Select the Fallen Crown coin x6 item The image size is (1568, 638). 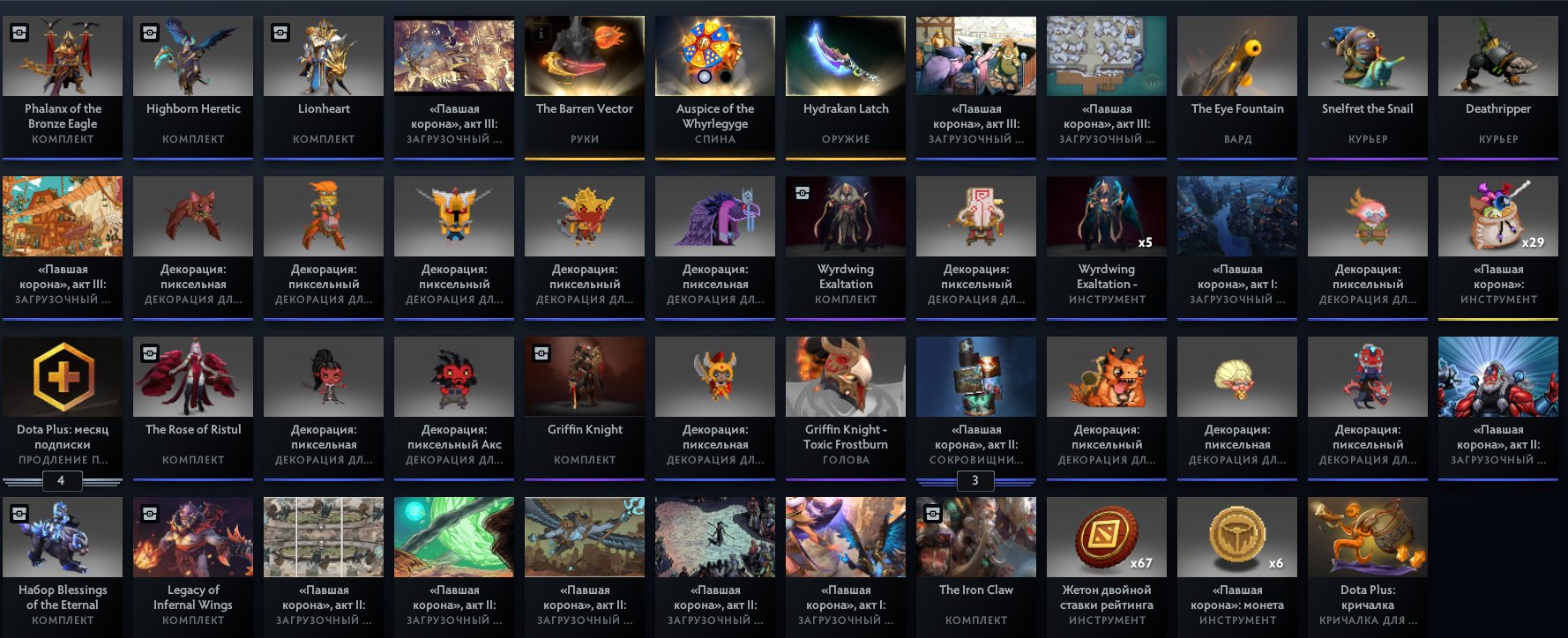1237,566
